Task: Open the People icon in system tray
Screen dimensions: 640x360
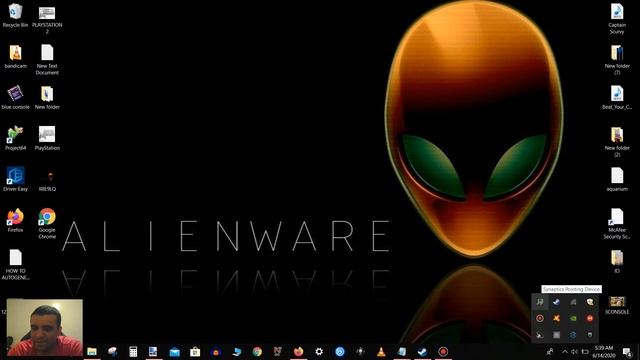Action: pyautogui.click(x=550, y=351)
